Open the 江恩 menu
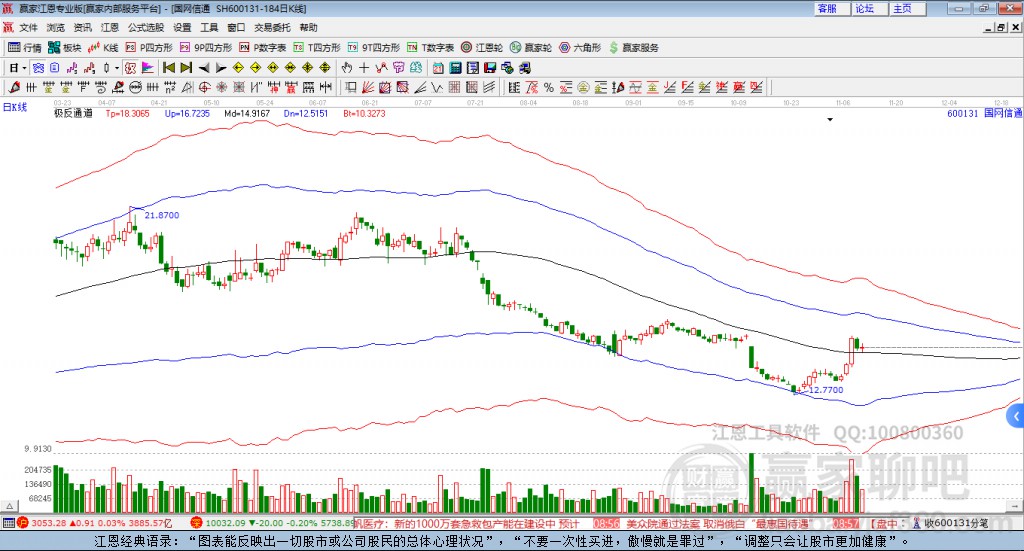Screen dimensions: 1024x551 (110, 27)
